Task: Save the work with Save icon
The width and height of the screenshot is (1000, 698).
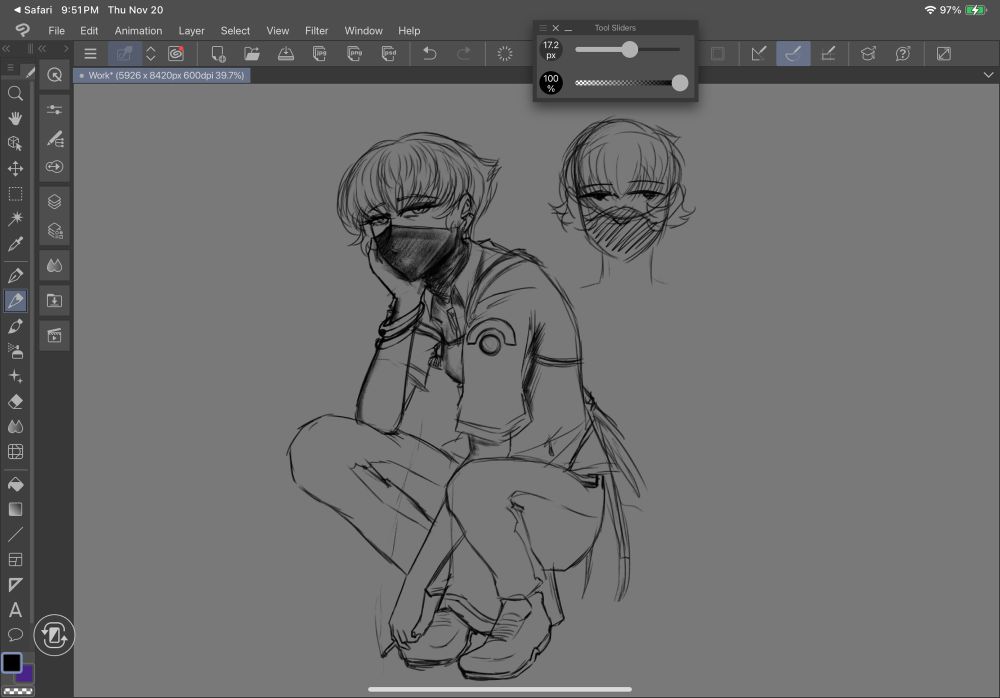Action: 286,54
